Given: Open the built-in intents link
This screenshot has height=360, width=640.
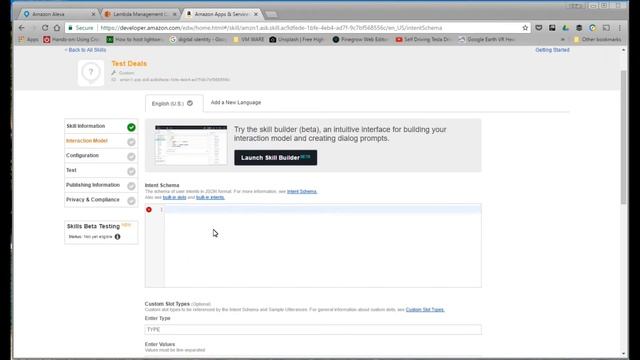Looking at the screenshot, I should coord(210,197).
